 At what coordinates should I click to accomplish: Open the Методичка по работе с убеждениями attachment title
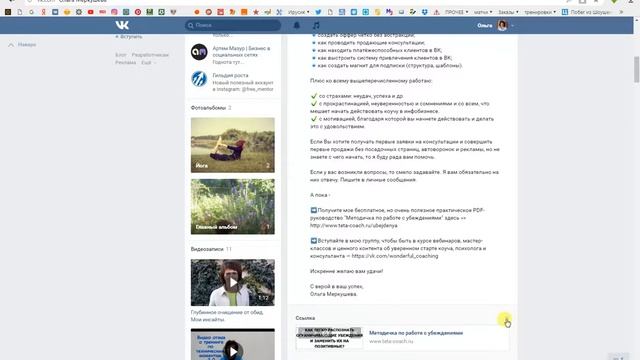click(x=416, y=333)
